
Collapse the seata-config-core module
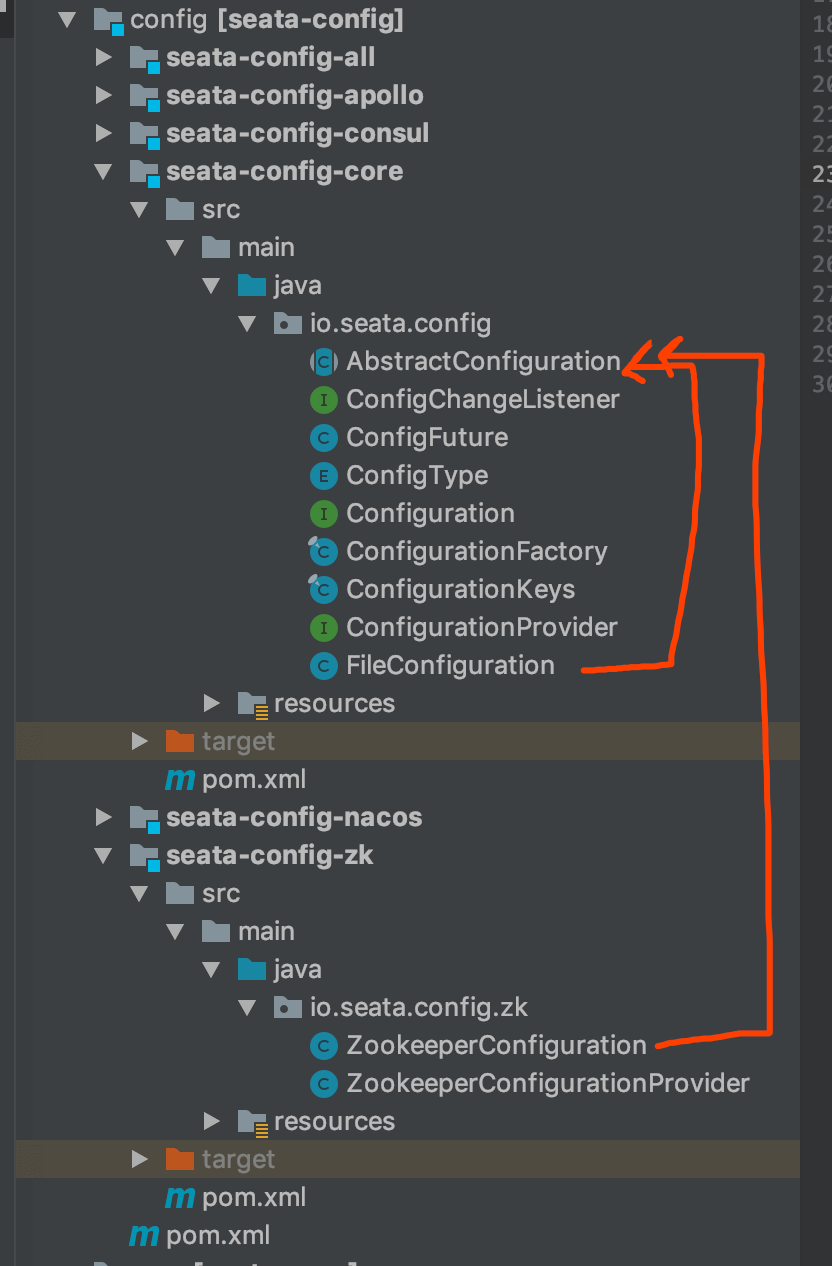(x=103, y=172)
